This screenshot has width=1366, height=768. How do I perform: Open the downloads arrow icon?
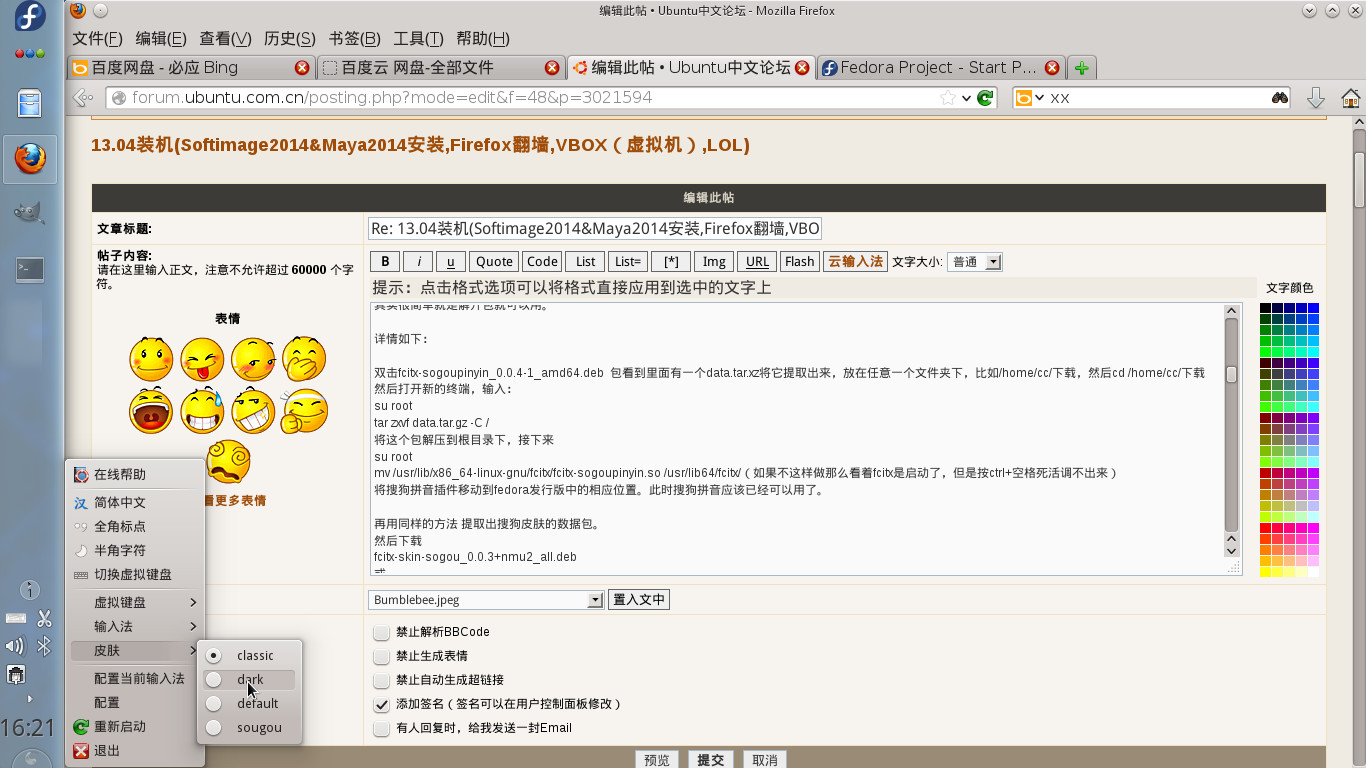[x=1316, y=97]
